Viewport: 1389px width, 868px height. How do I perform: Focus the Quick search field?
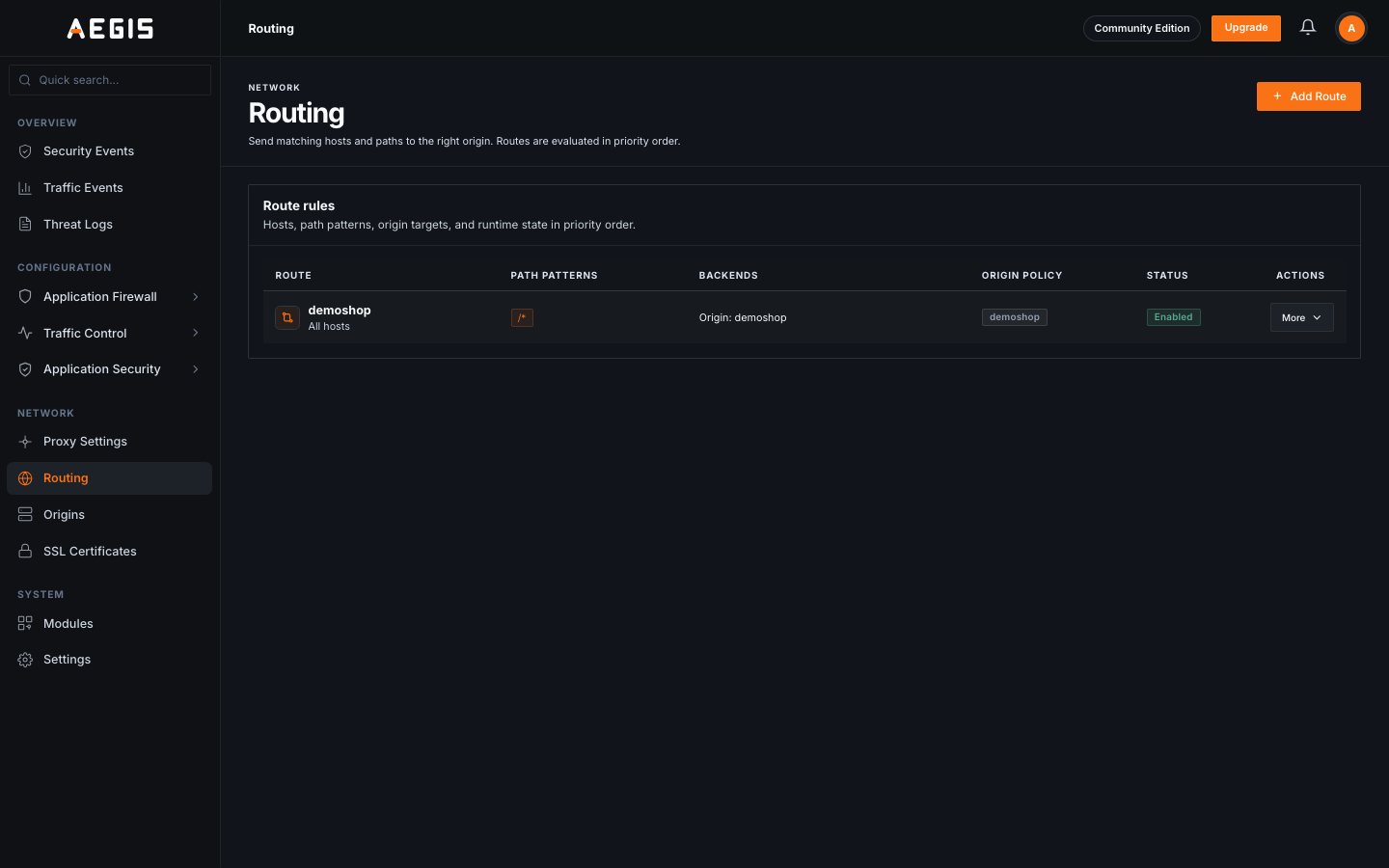click(110, 80)
